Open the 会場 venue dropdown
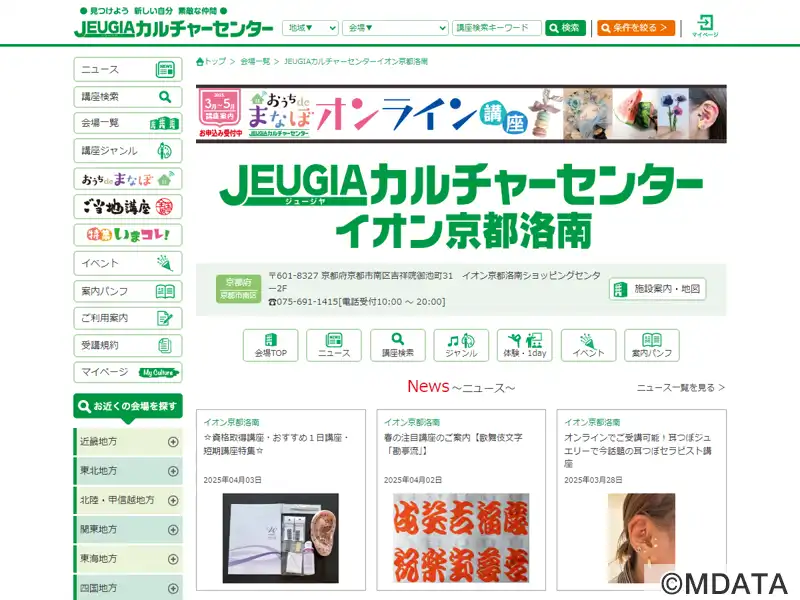Image resolution: width=800 pixels, height=600 pixels. coord(395,28)
